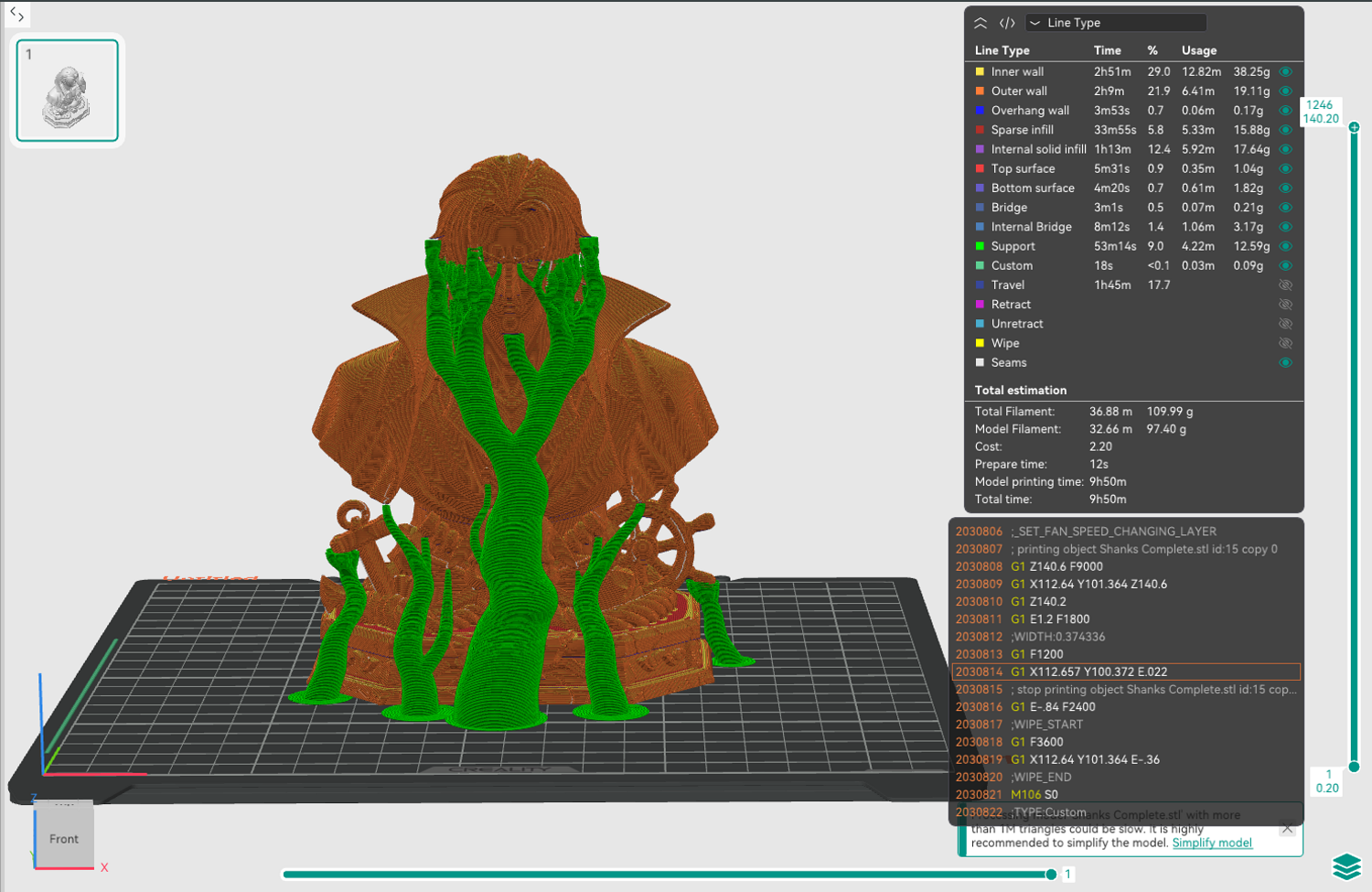Click the Usage column header
The width and height of the screenshot is (1372, 892).
point(1199,50)
